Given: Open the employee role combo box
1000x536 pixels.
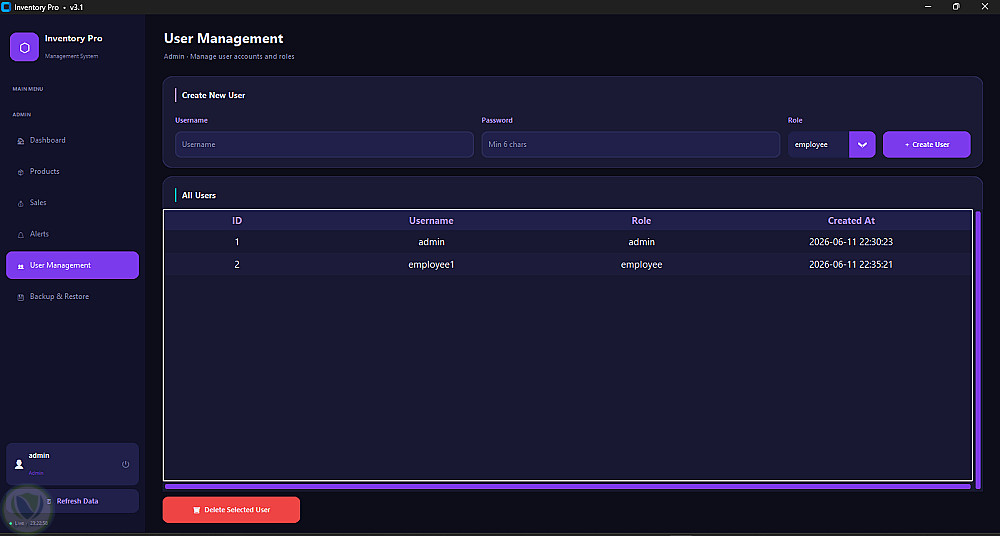Looking at the screenshot, I should pyautogui.click(x=832, y=145).
